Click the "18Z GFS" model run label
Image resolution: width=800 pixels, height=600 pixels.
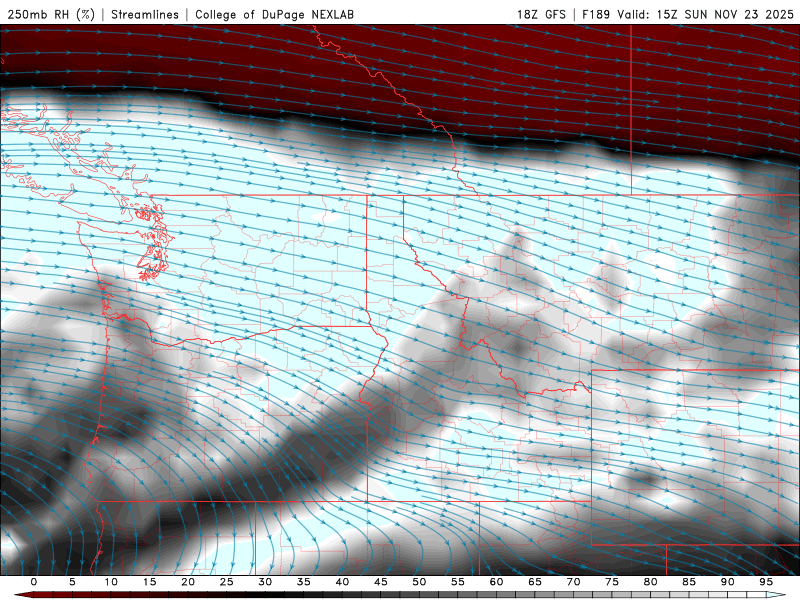tap(541, 14)
